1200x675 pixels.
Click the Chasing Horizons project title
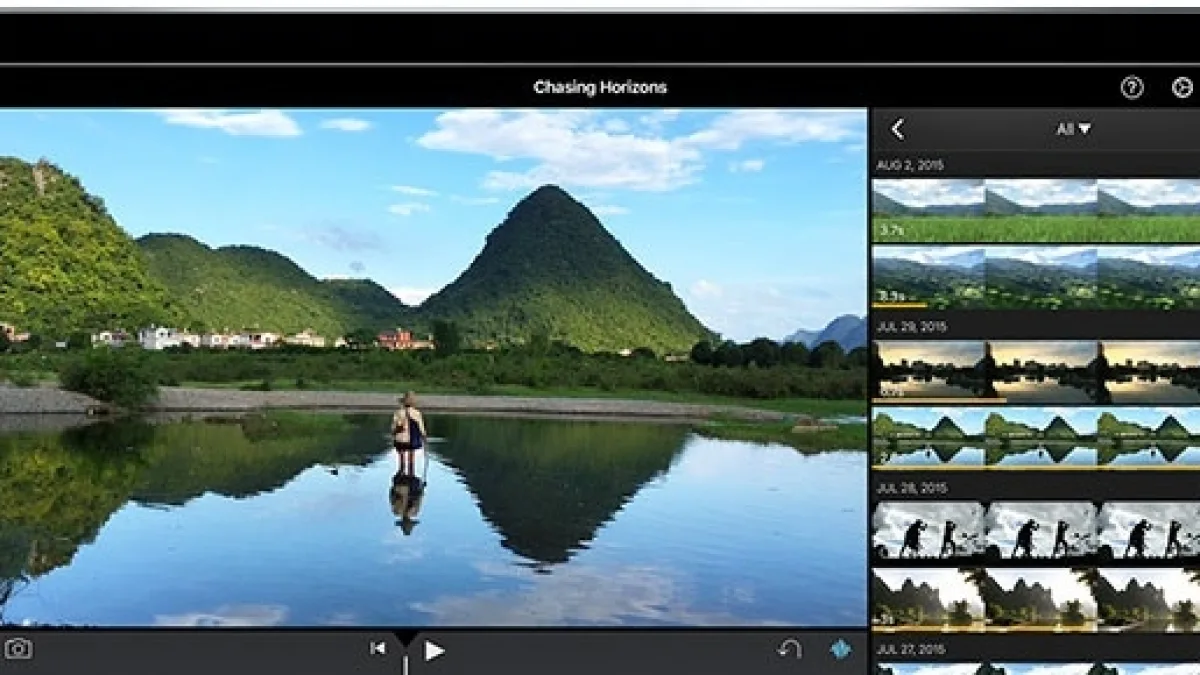click(600, 88)
